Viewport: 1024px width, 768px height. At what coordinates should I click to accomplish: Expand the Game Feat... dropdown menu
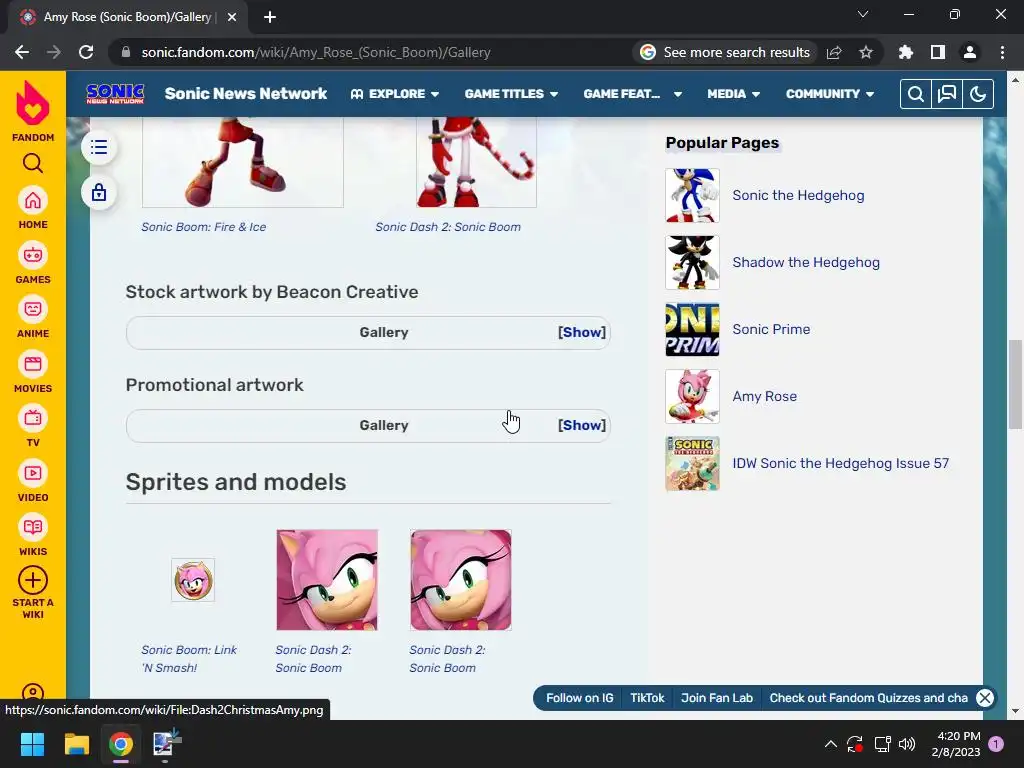click(x=632, y=94)
